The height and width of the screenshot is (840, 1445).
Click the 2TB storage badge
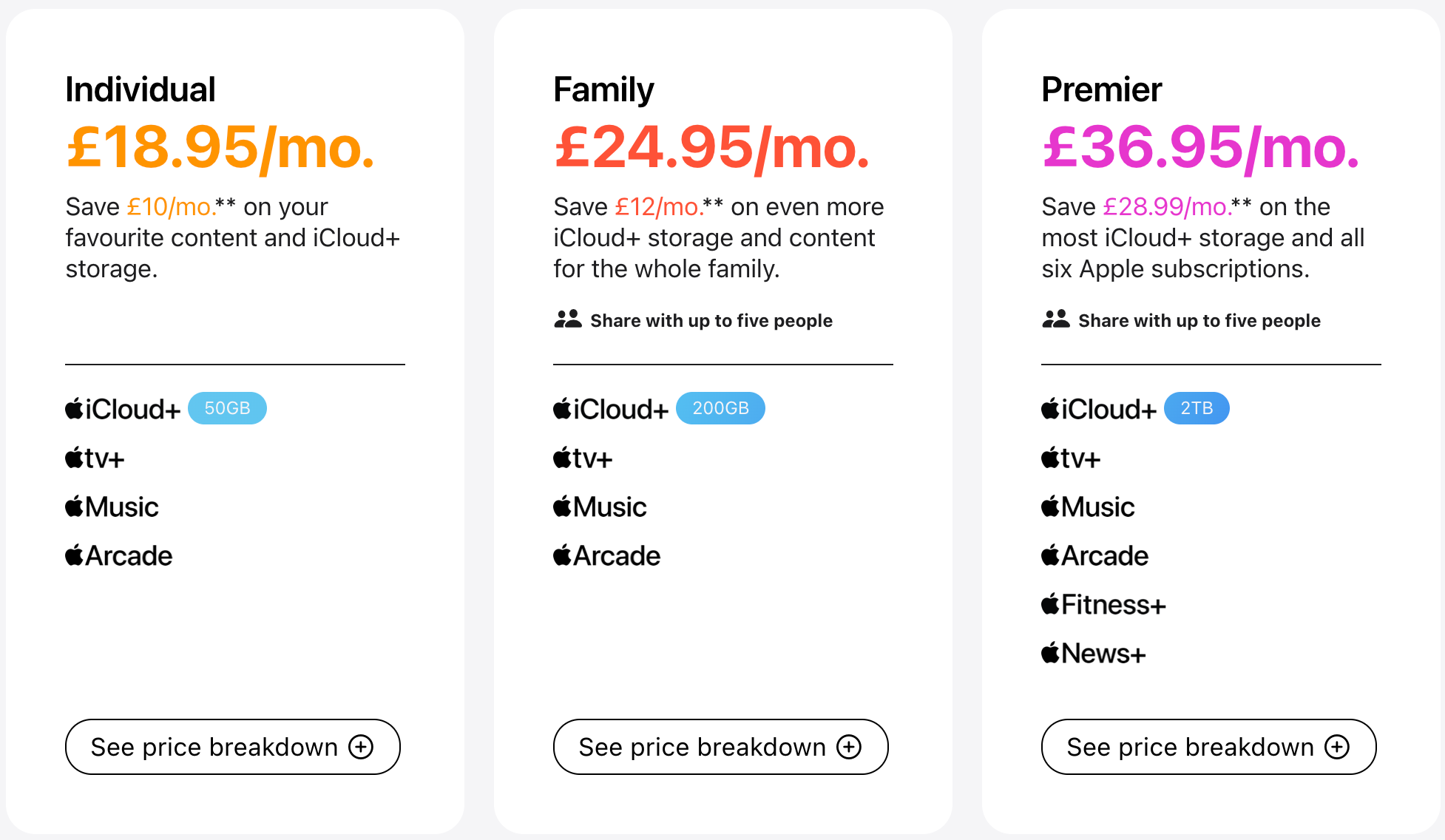(x=1197, y=408)
